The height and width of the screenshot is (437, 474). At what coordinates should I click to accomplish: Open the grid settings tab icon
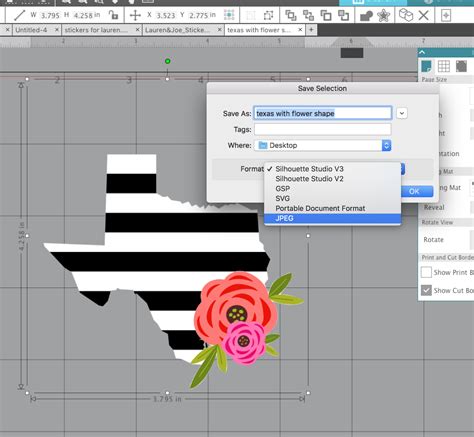tap(444, 66)
